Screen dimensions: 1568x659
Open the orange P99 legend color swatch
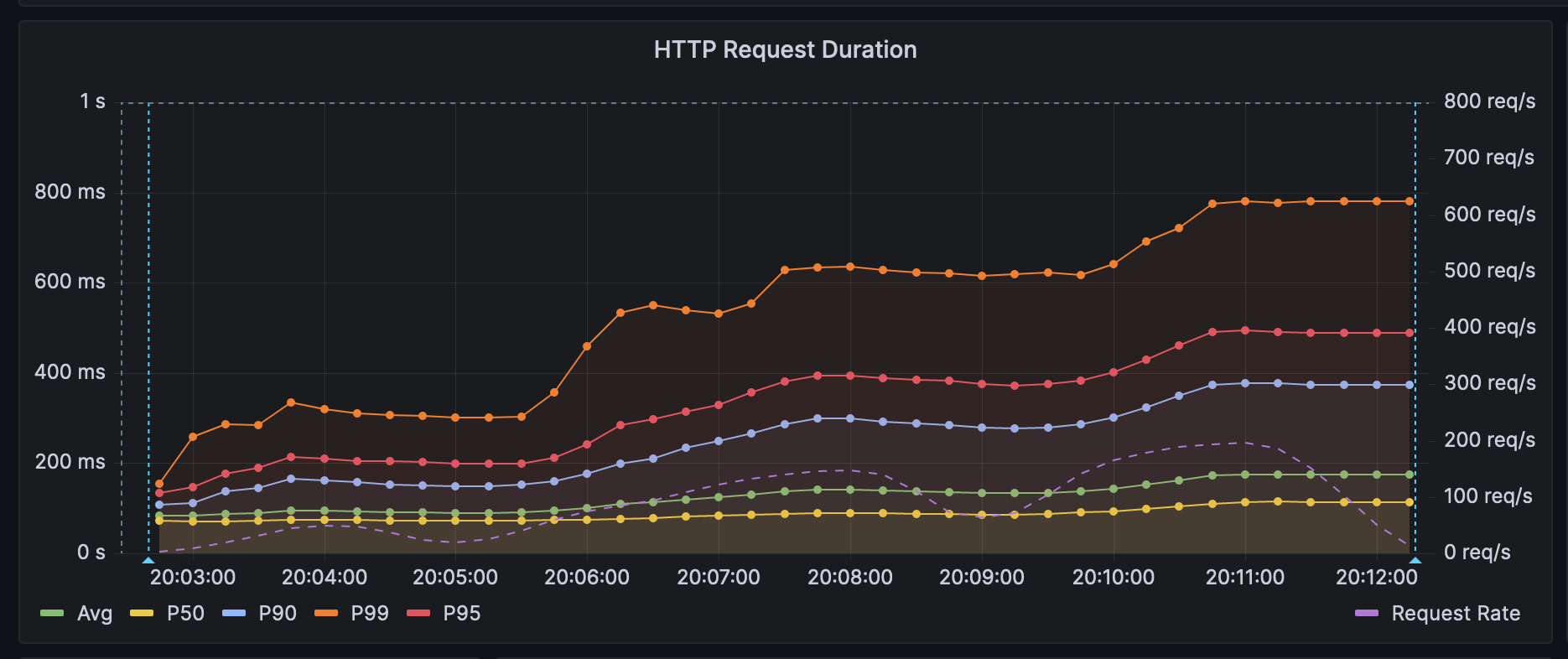[x=326, y=614]
